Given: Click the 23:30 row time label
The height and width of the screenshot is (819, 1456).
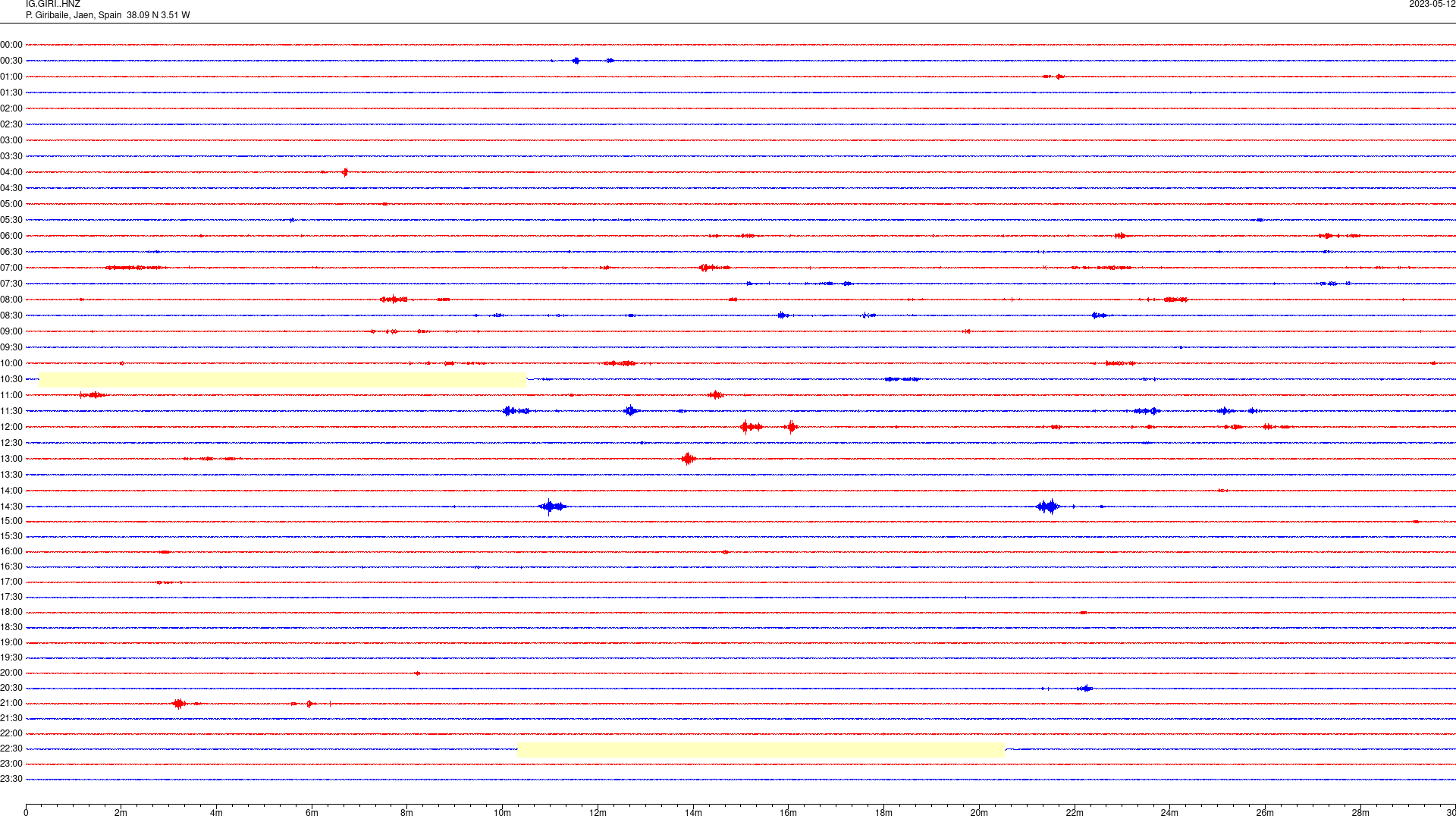Looking at the screenshot, I should tap(11, 779).
